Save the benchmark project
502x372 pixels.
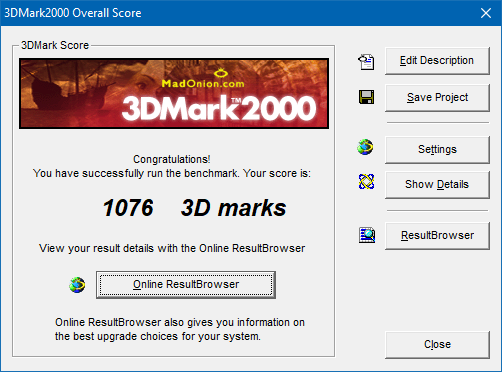(x=437, y=98)
